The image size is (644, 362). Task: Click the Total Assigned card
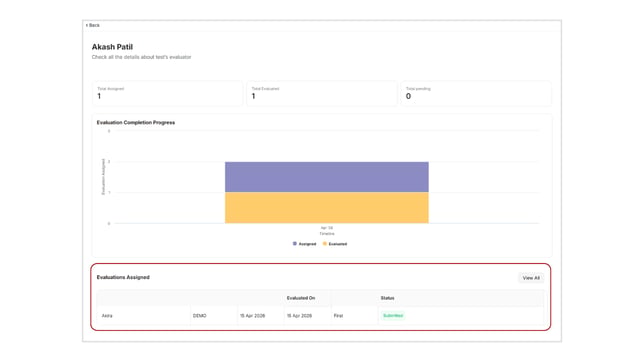(167, 94)
